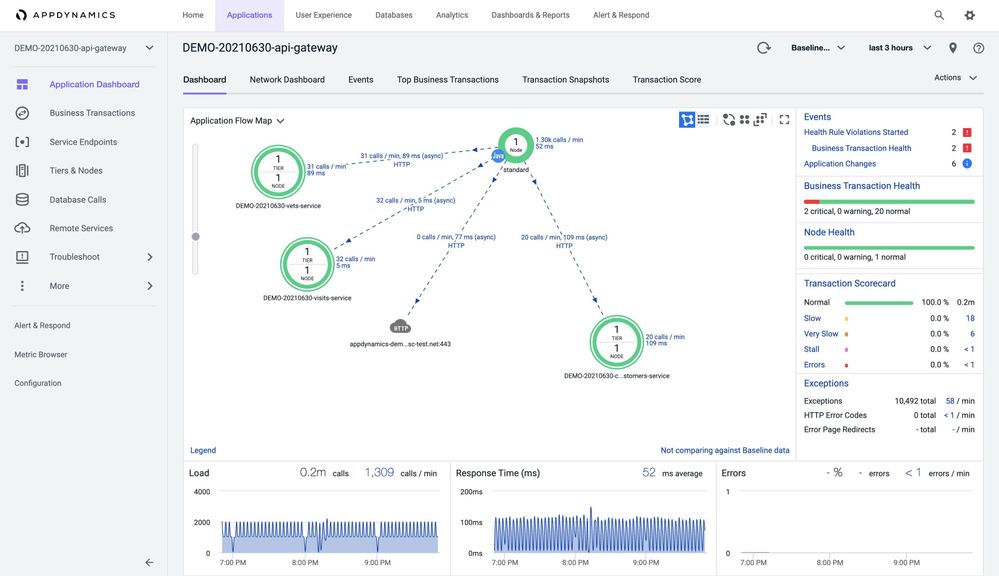Expand the More submenu chevron
The image size is (999, 576).
[x=150, y=286]
